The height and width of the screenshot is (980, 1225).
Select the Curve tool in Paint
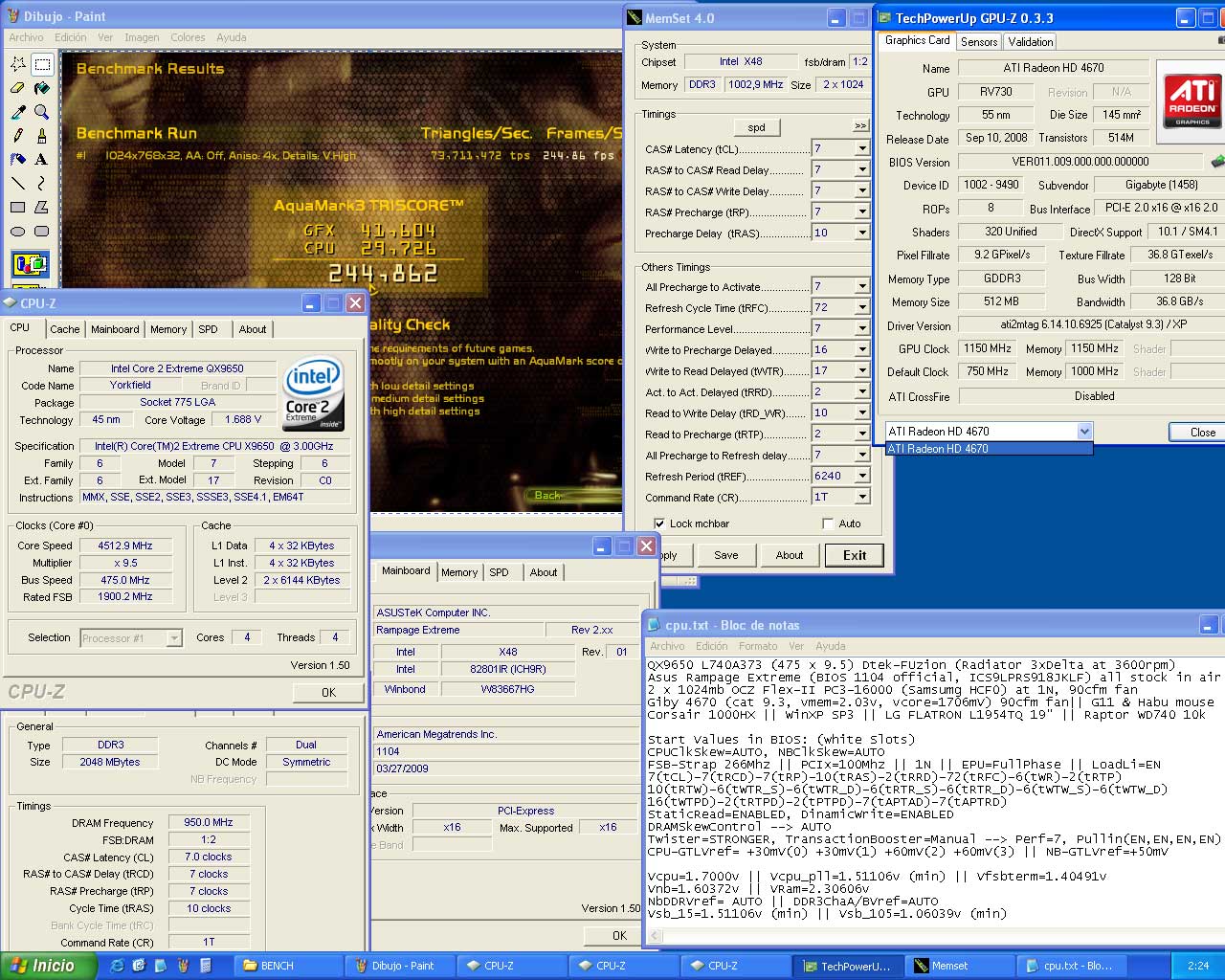click(x=41, y=183)
